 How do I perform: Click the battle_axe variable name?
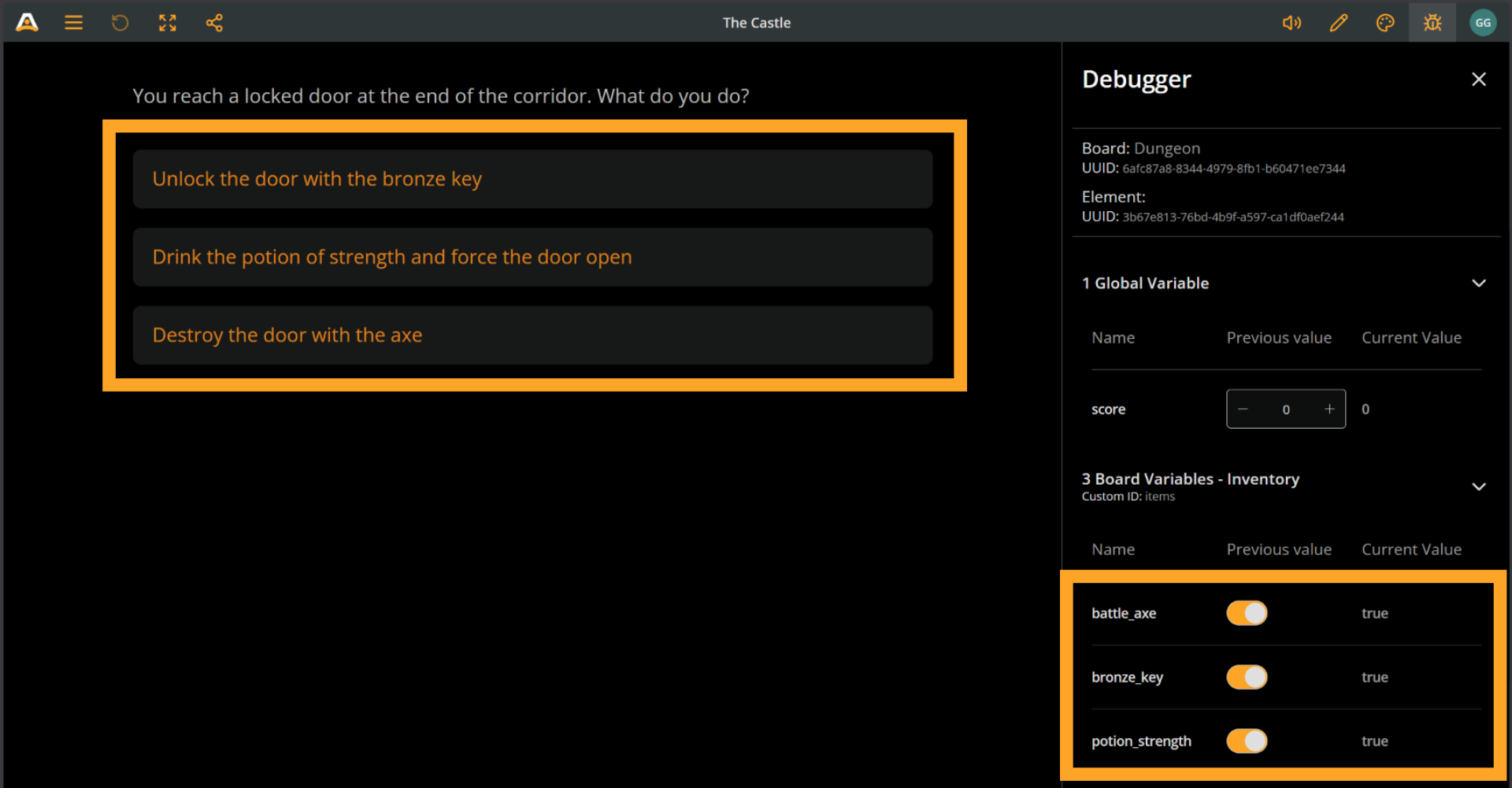pos(1124,613)
